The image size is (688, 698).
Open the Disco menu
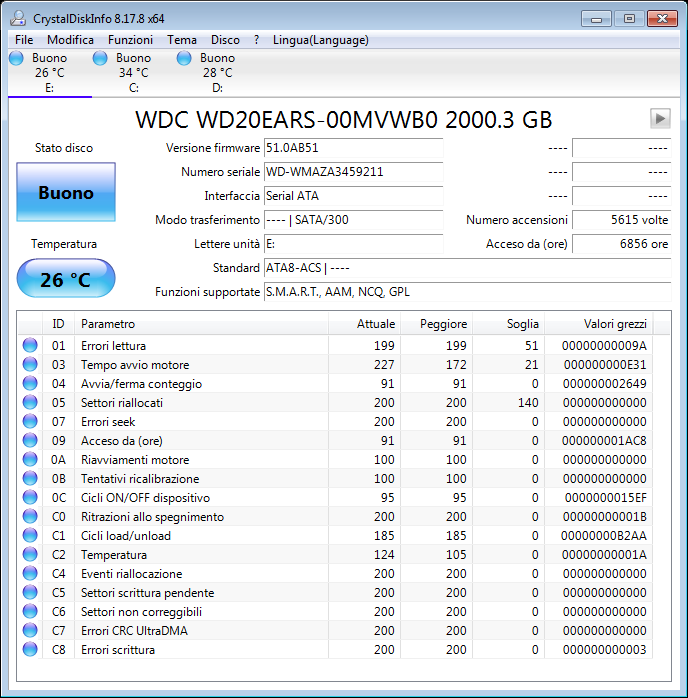point(225,40)
